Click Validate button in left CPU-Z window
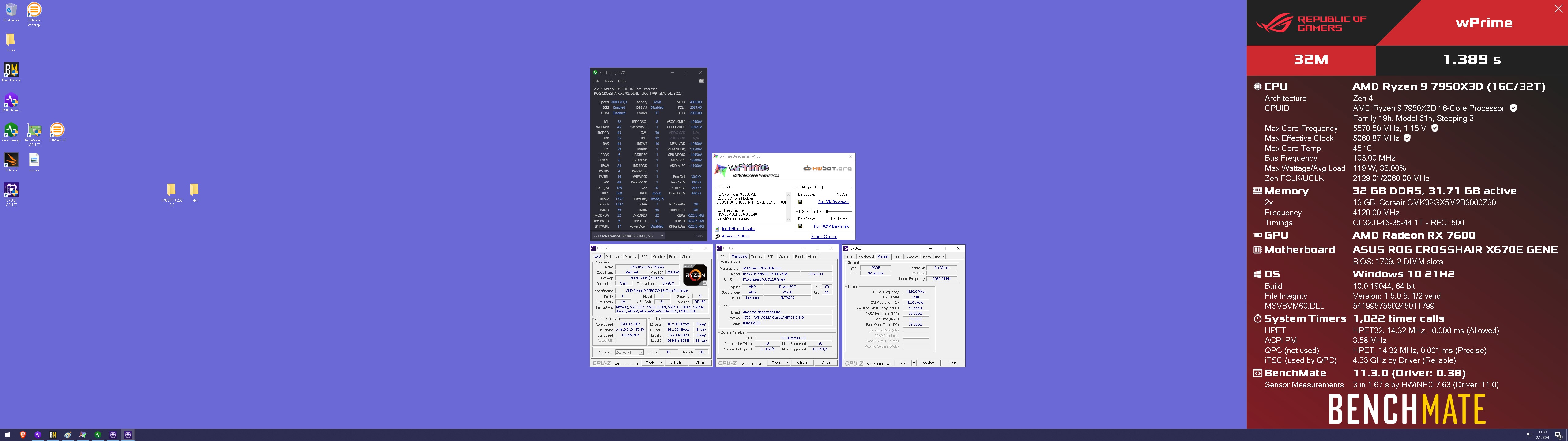Screen dimensions: 1568x441 676,362
